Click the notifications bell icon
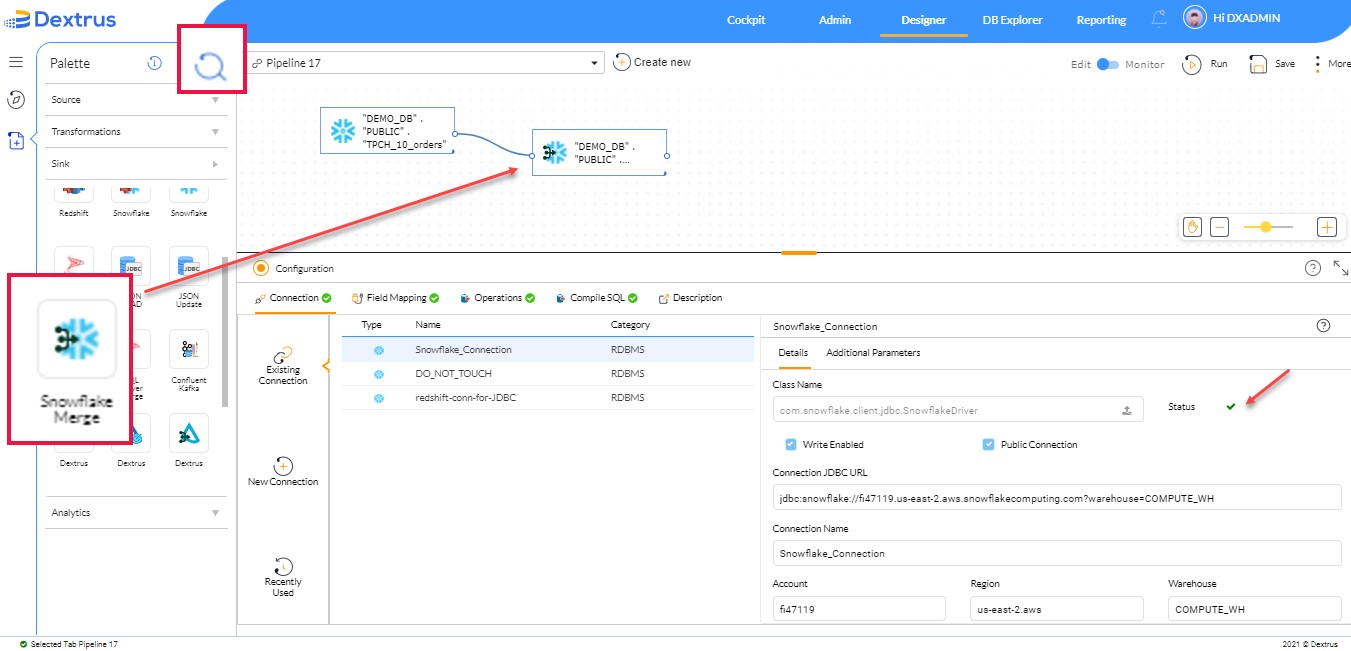This screenshot has width=1351, height=651. pyautogui.click(x=1159, y=19)
